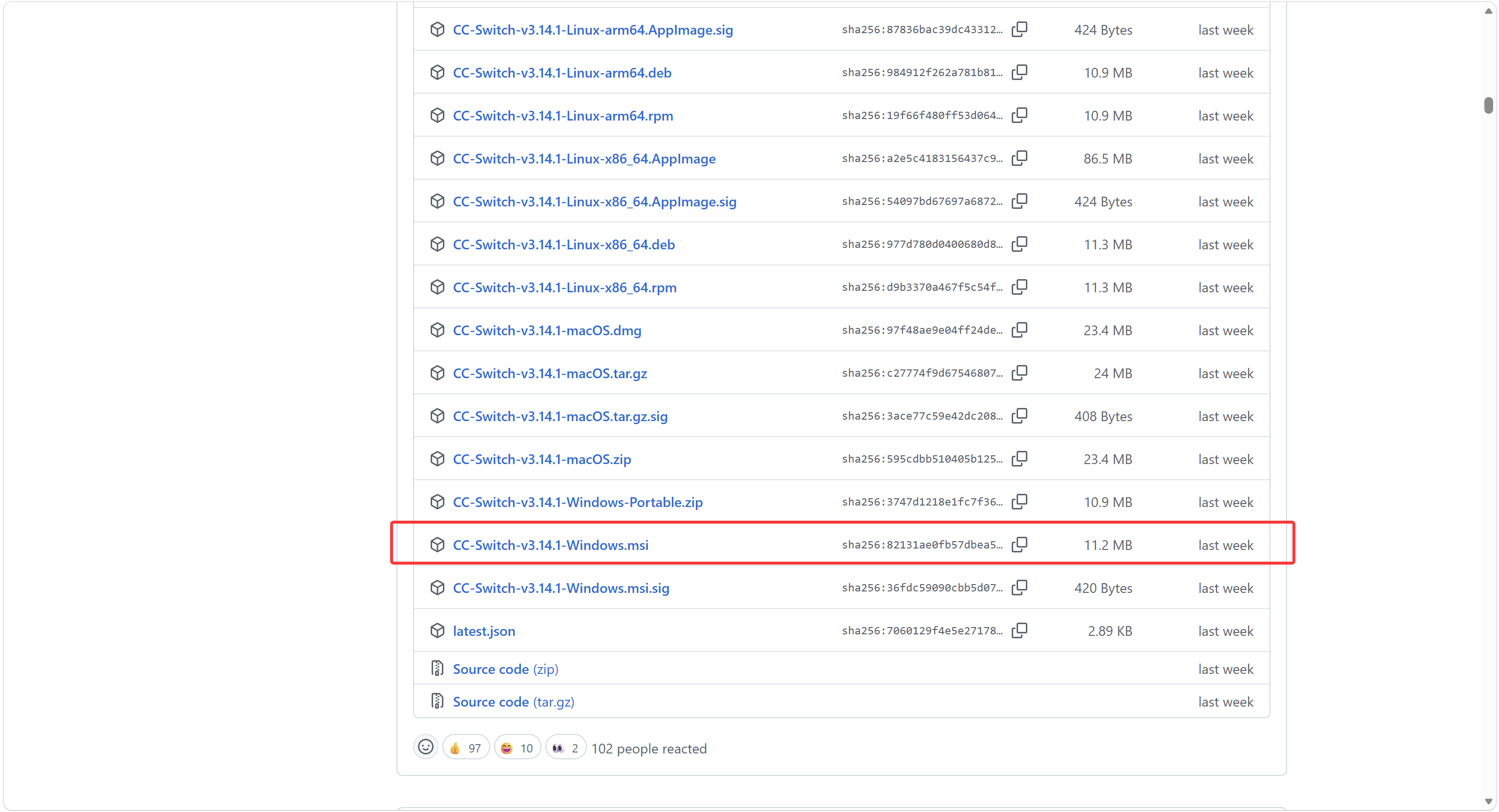Viewport: 1499px width, 812px height.
Task: Copy sha256 for Linux-arm64.rpm
Action: 1020,115
